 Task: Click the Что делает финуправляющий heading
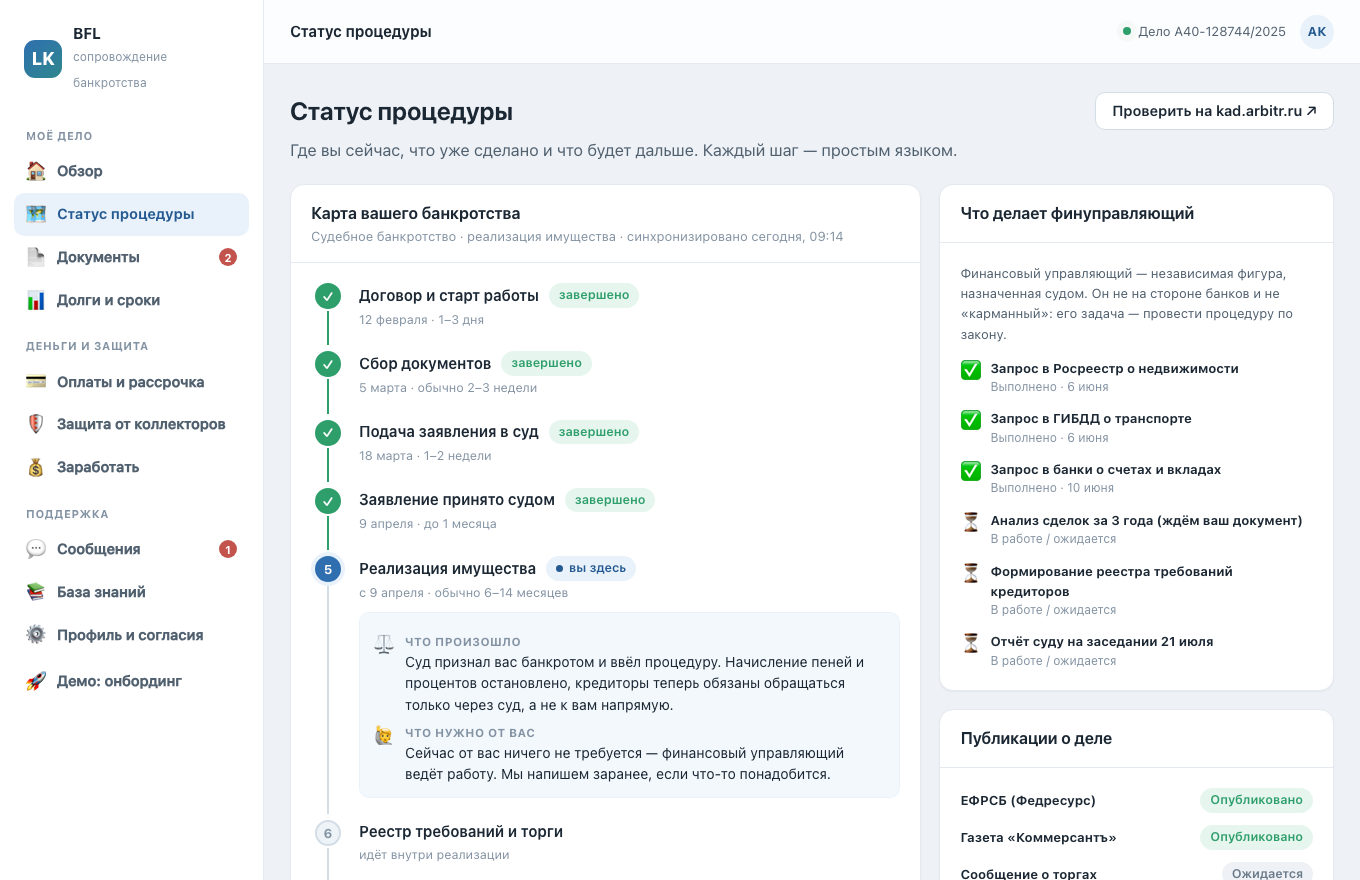tap(1077, 214)
